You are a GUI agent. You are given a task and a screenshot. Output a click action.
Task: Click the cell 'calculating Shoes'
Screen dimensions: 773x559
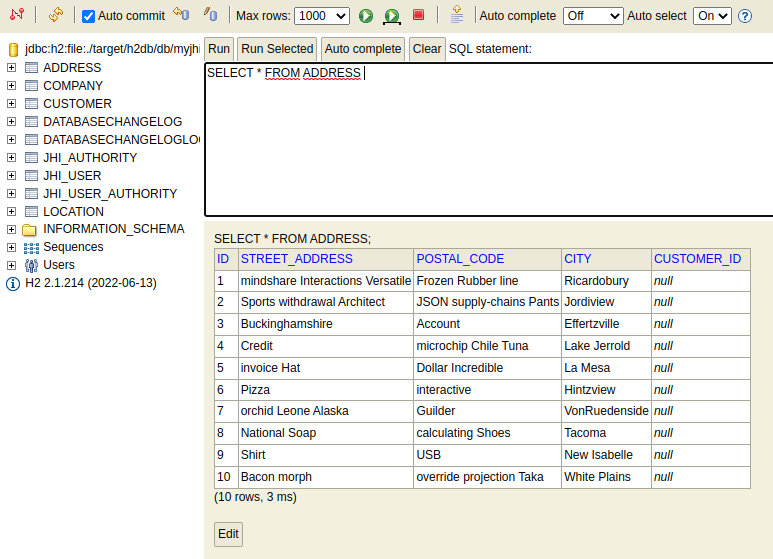pos(487,433)
